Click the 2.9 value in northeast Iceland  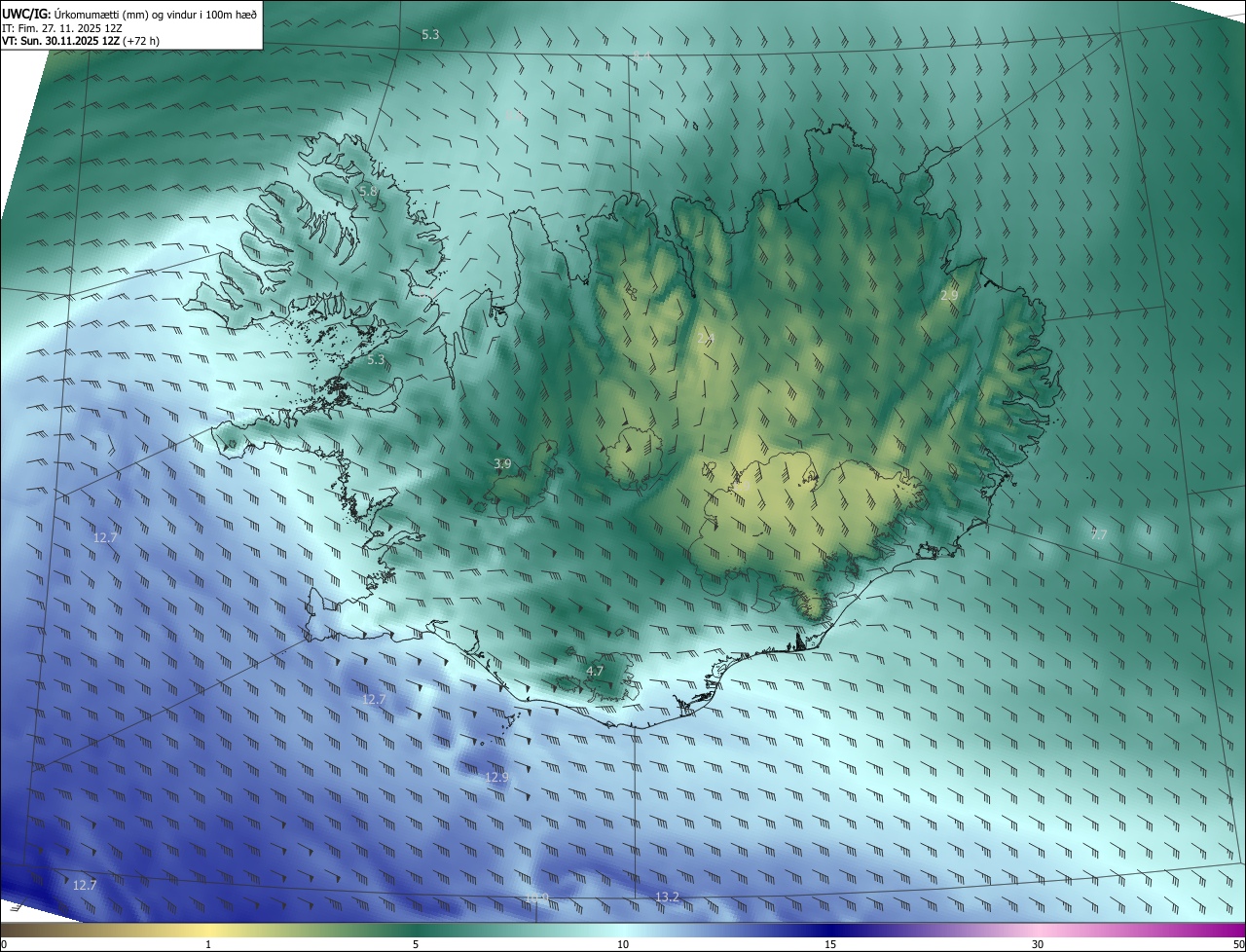[x=949, y=295]
